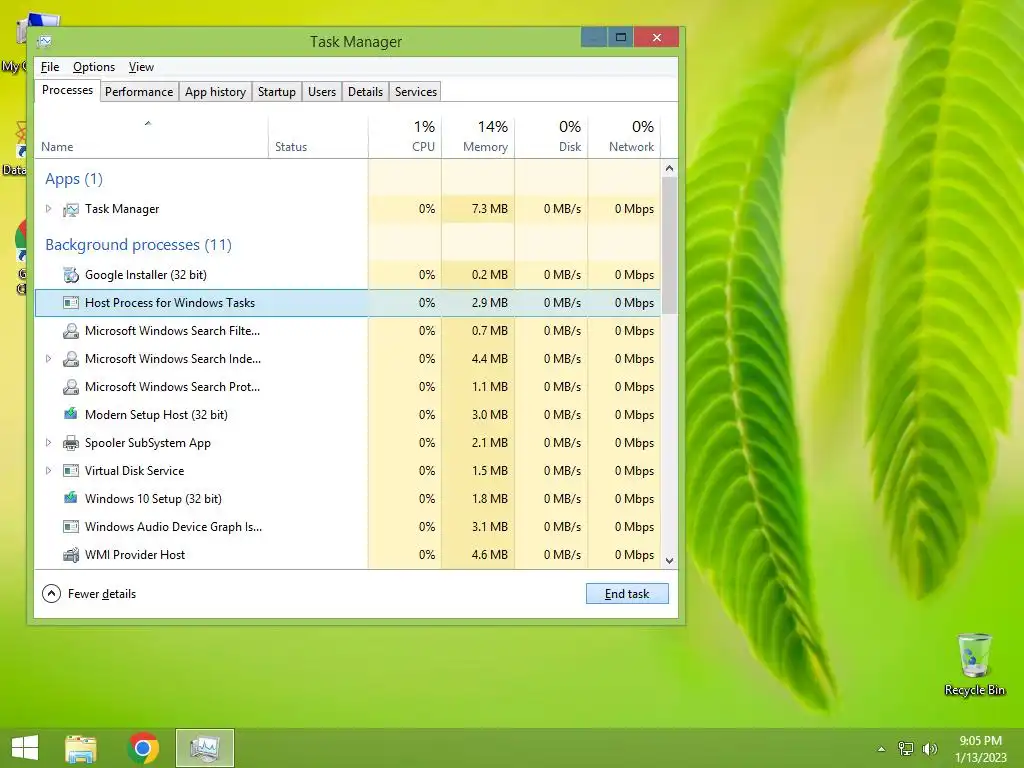Select the Microsoft Windows Search Filter row text

point(172,331)
